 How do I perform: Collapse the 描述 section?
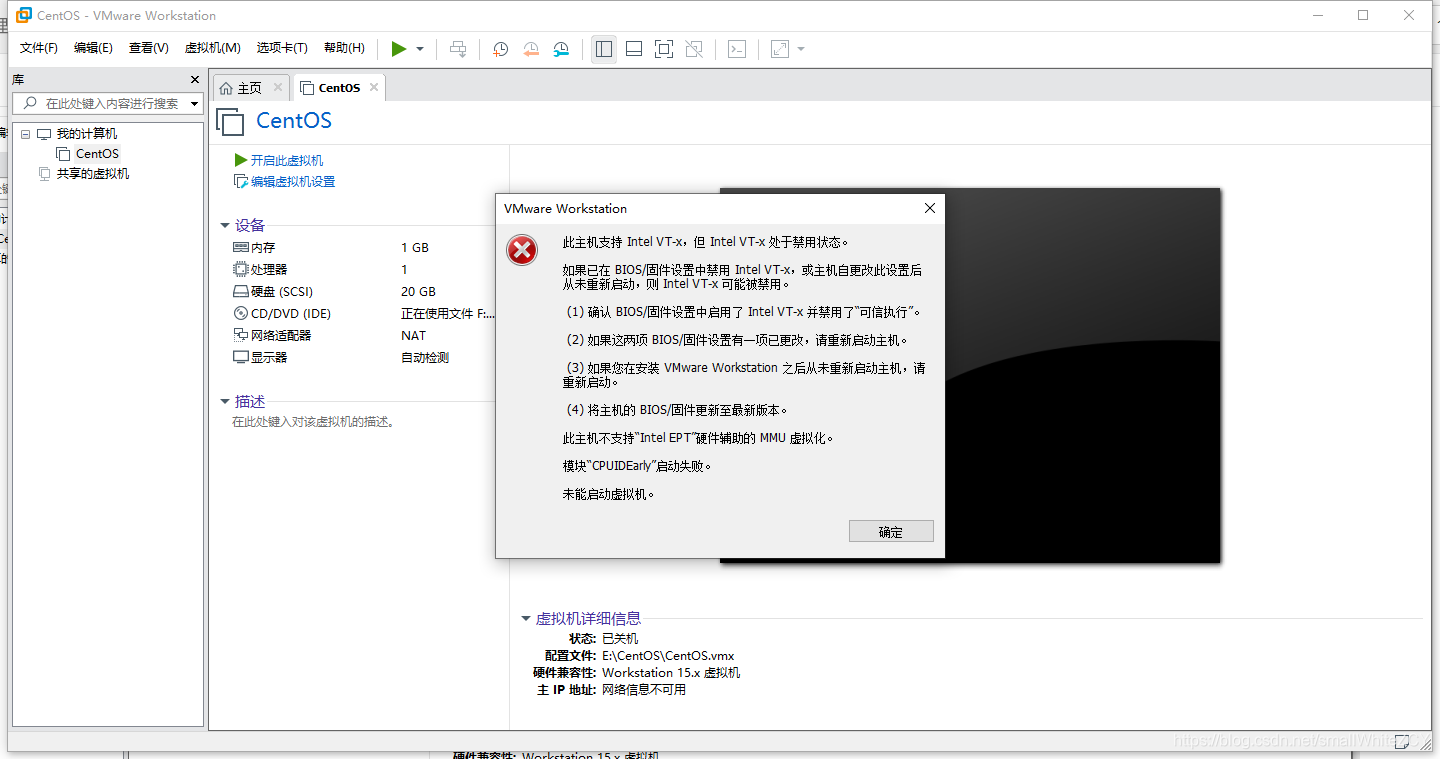[x=225, y=402]
